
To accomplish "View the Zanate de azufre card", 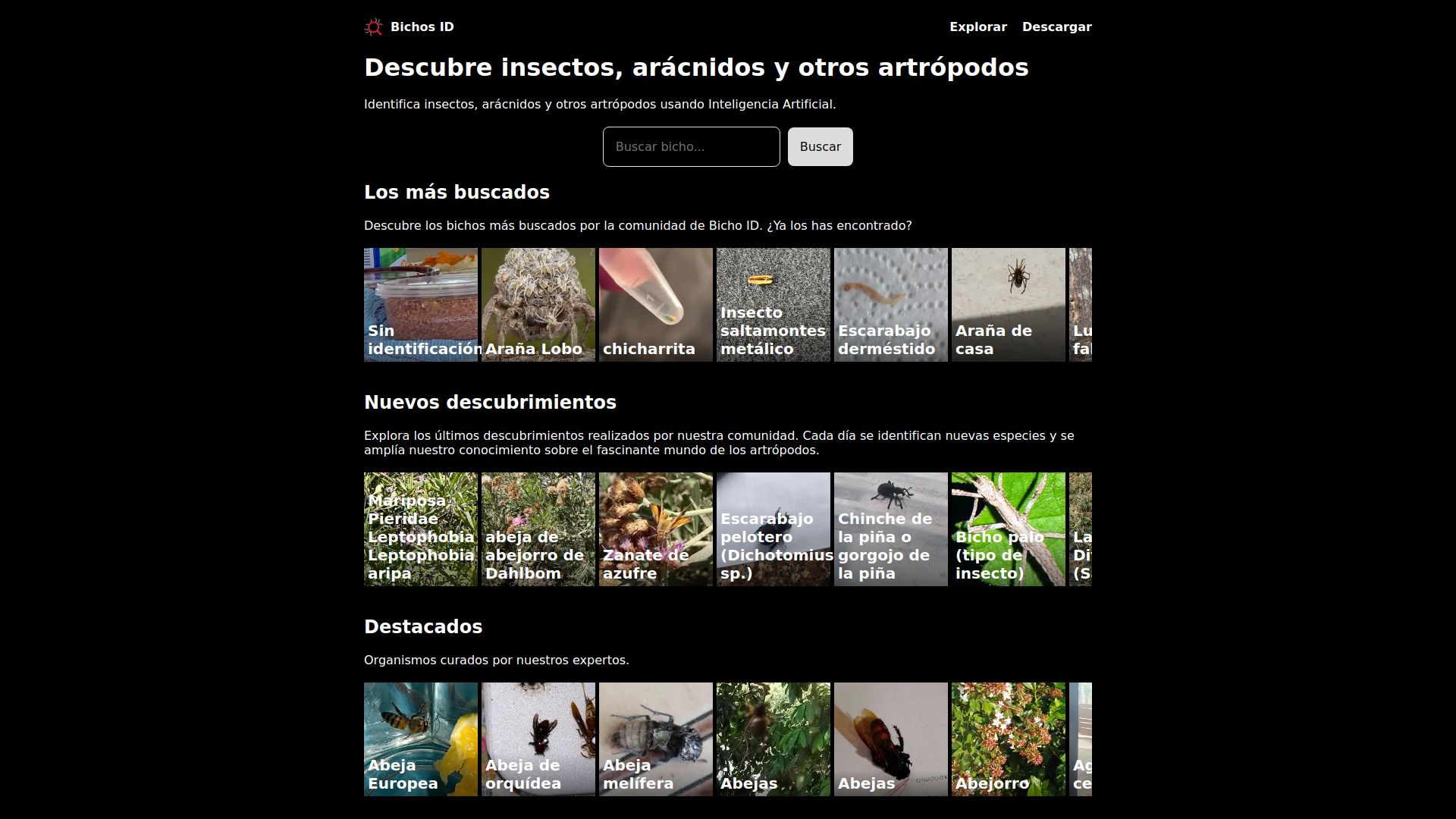I will (x=655, y=529).
